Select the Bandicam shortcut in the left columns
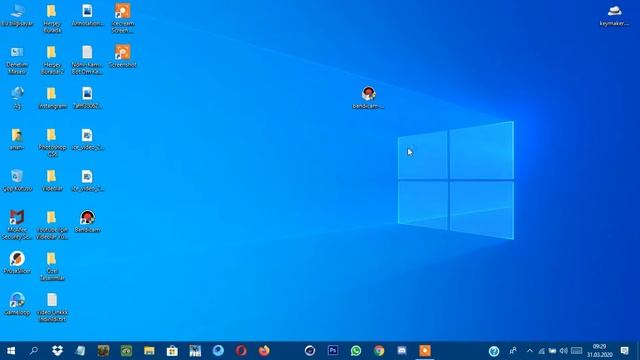640x360 pixels. pyautogui.click(x=87, y=222)
